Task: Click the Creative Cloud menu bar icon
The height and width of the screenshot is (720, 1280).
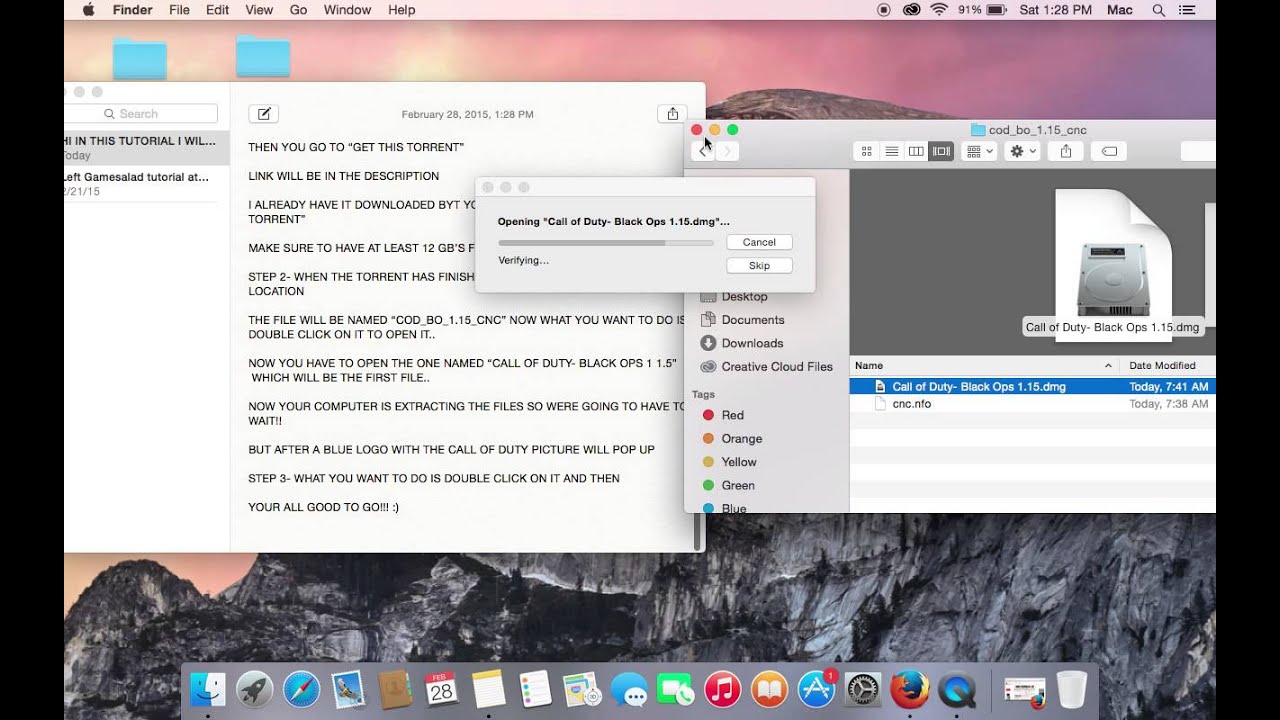Action: click(x=911, y=10)
